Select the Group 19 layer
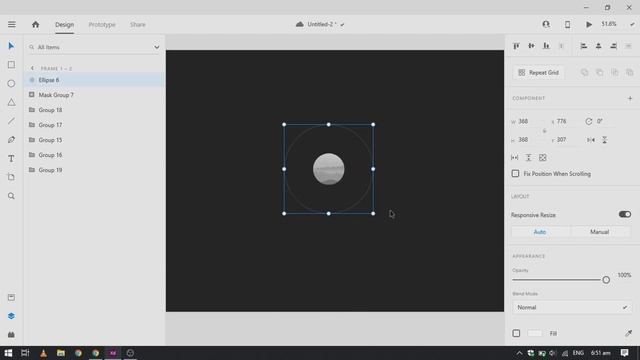Image resolution: width=640 pixels, height=360 pixels. pyautogui.click(x=94, y=170)
